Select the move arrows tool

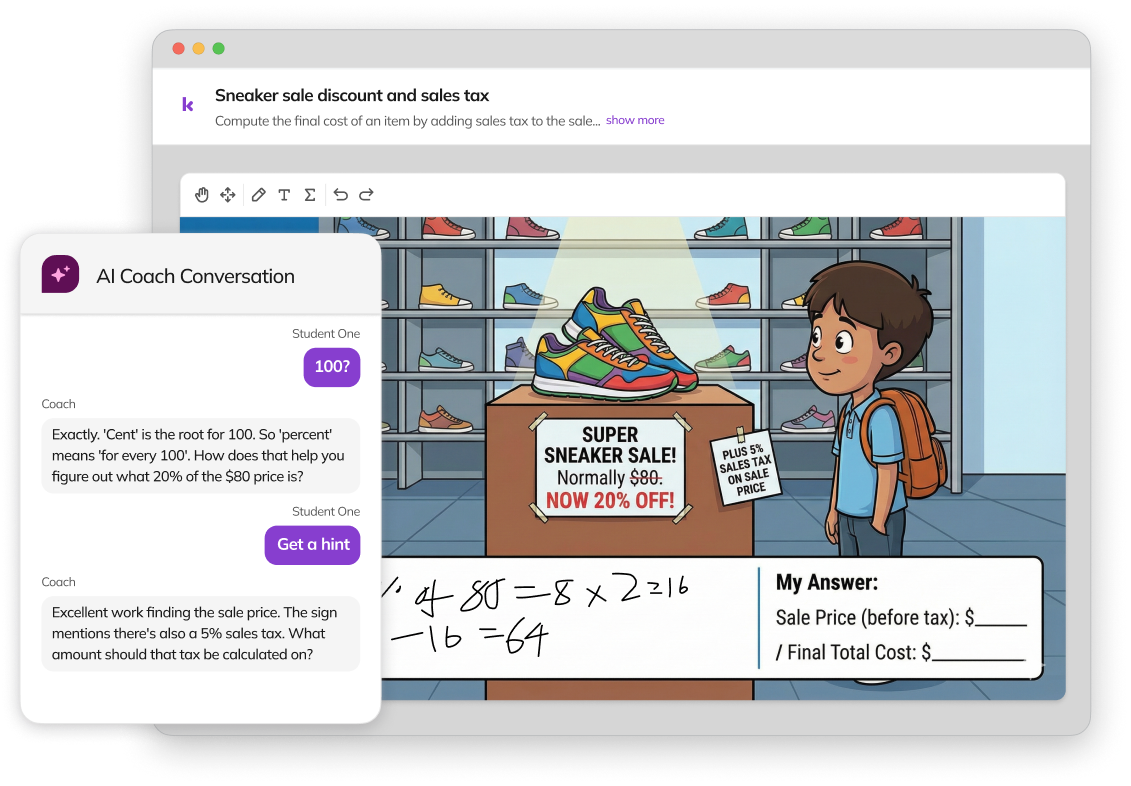[x=228, y=195]
